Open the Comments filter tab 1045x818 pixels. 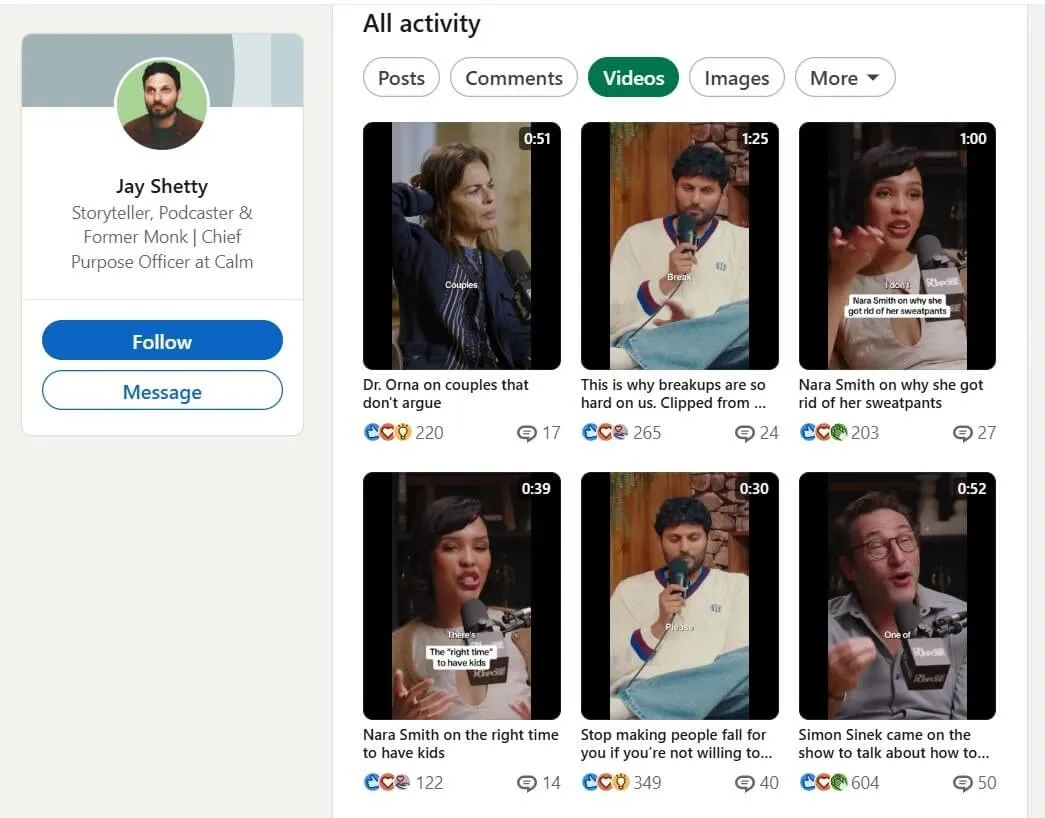coord(513,77)
